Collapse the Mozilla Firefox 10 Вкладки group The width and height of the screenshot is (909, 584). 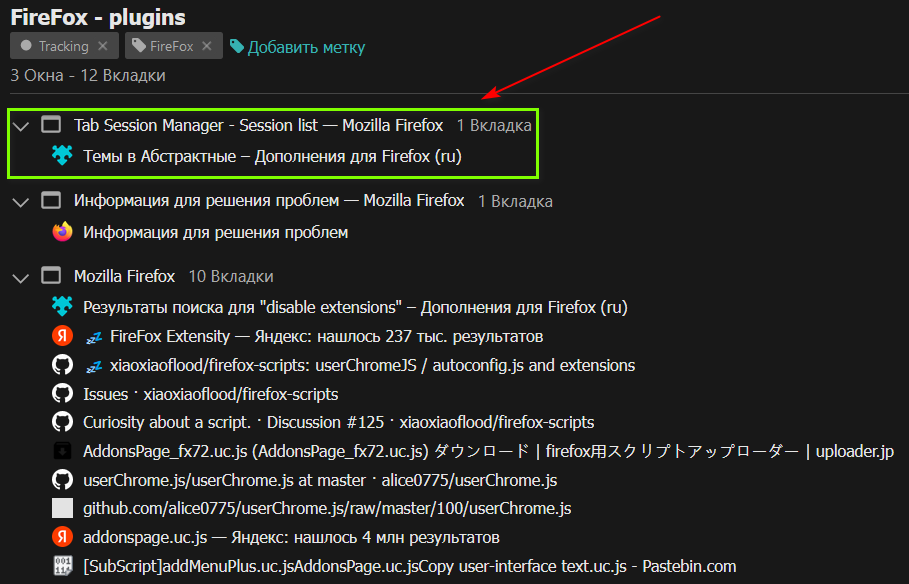[x=21, y=278]
